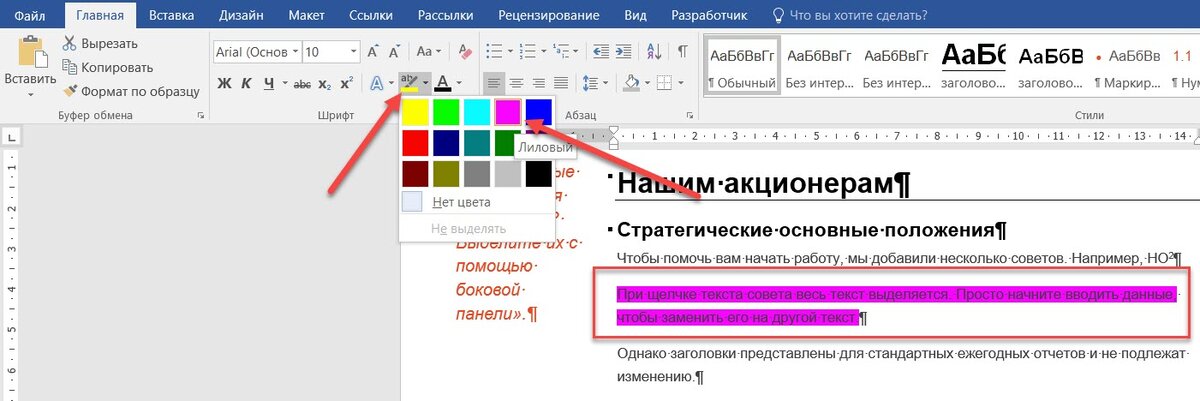Click the Что вы хотите сделать search box
Screen dimensions: 1200x401
coord(857,15)
